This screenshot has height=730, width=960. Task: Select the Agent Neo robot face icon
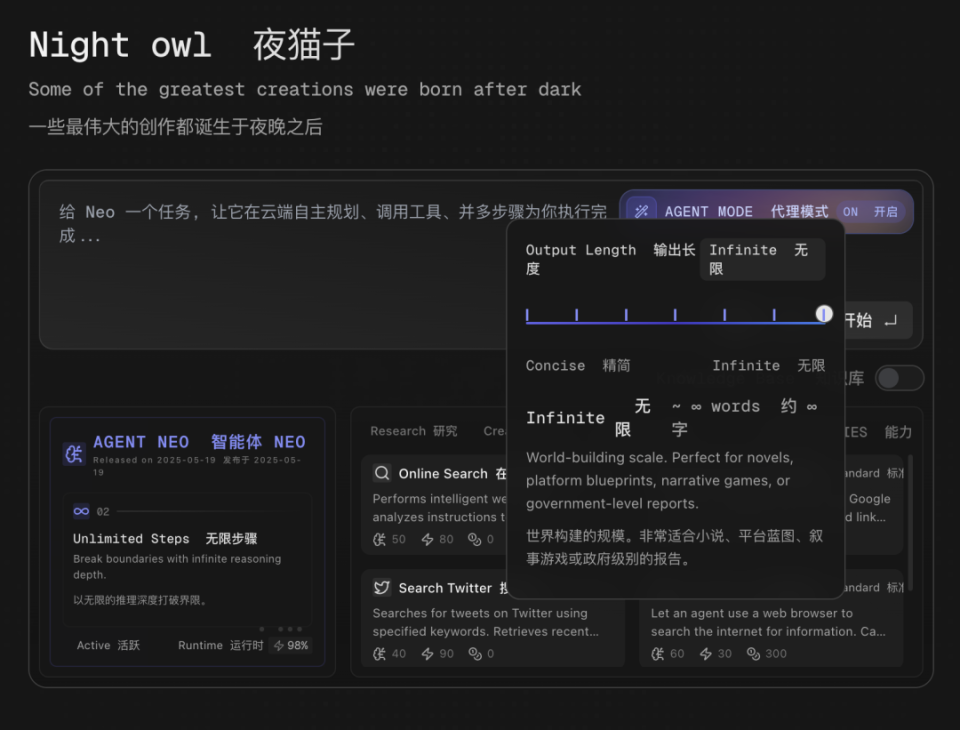(x=72, y=454)
